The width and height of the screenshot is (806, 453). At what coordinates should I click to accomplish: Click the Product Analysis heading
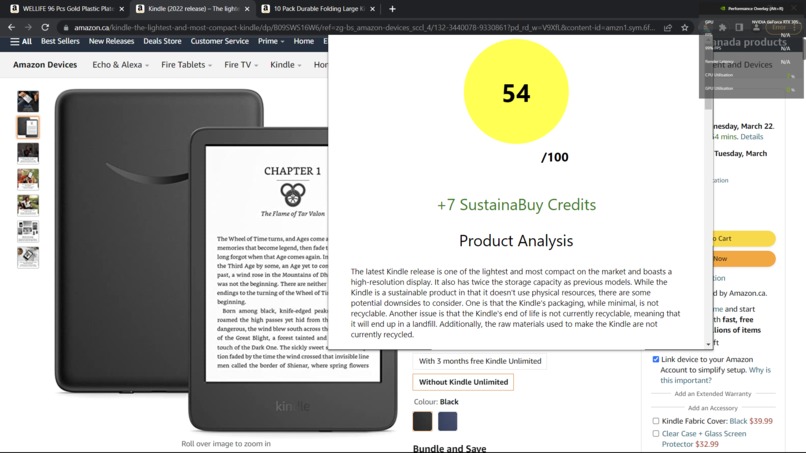516,241
